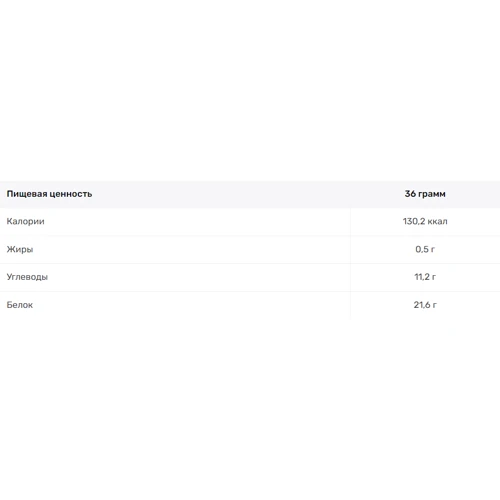
Task: Select the "11,2 г" carbohydrates value
Action: tap(425, 277)
